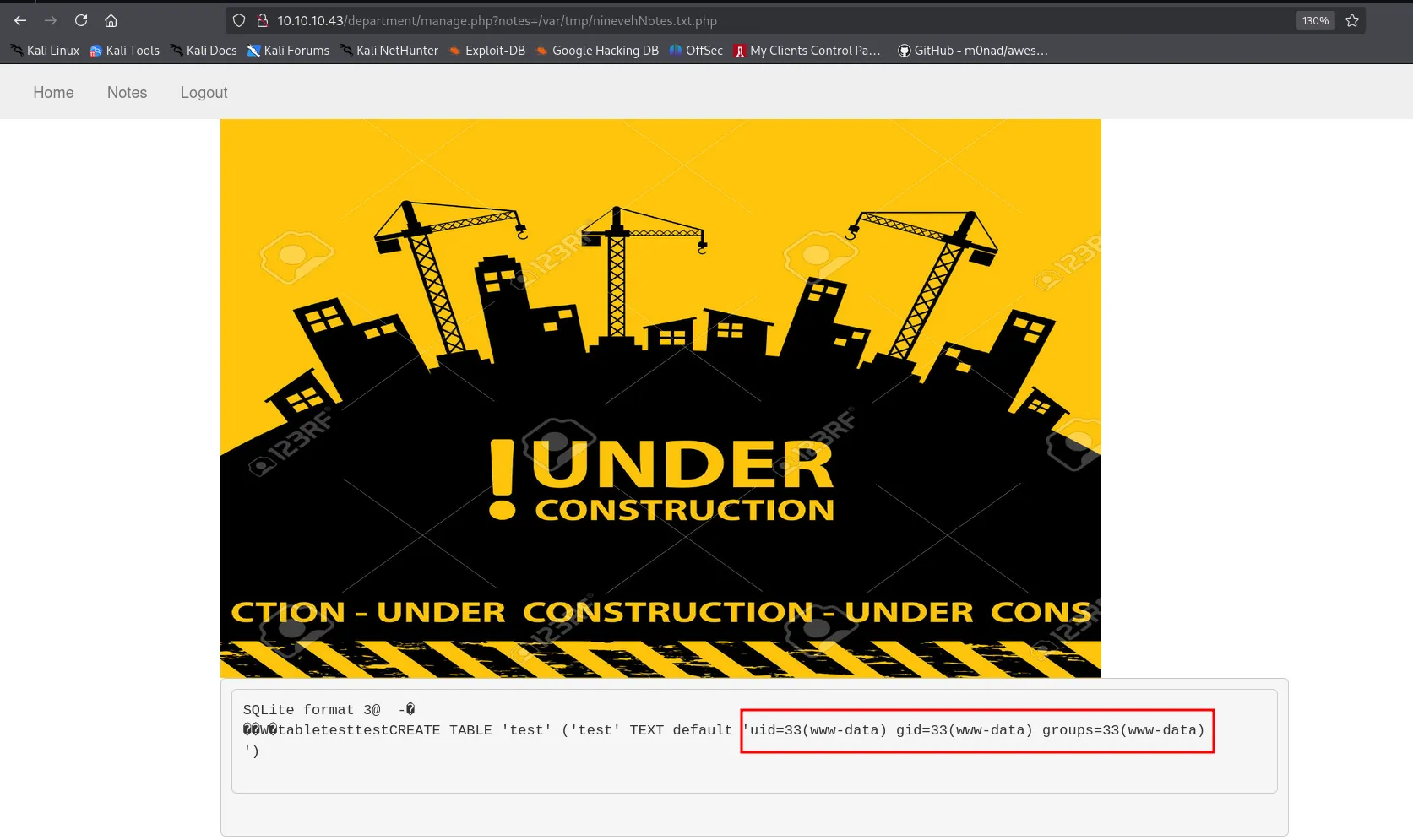Bookmark this page with the star
This screenshot has width=1413, height=840.
coord(1352,20)
